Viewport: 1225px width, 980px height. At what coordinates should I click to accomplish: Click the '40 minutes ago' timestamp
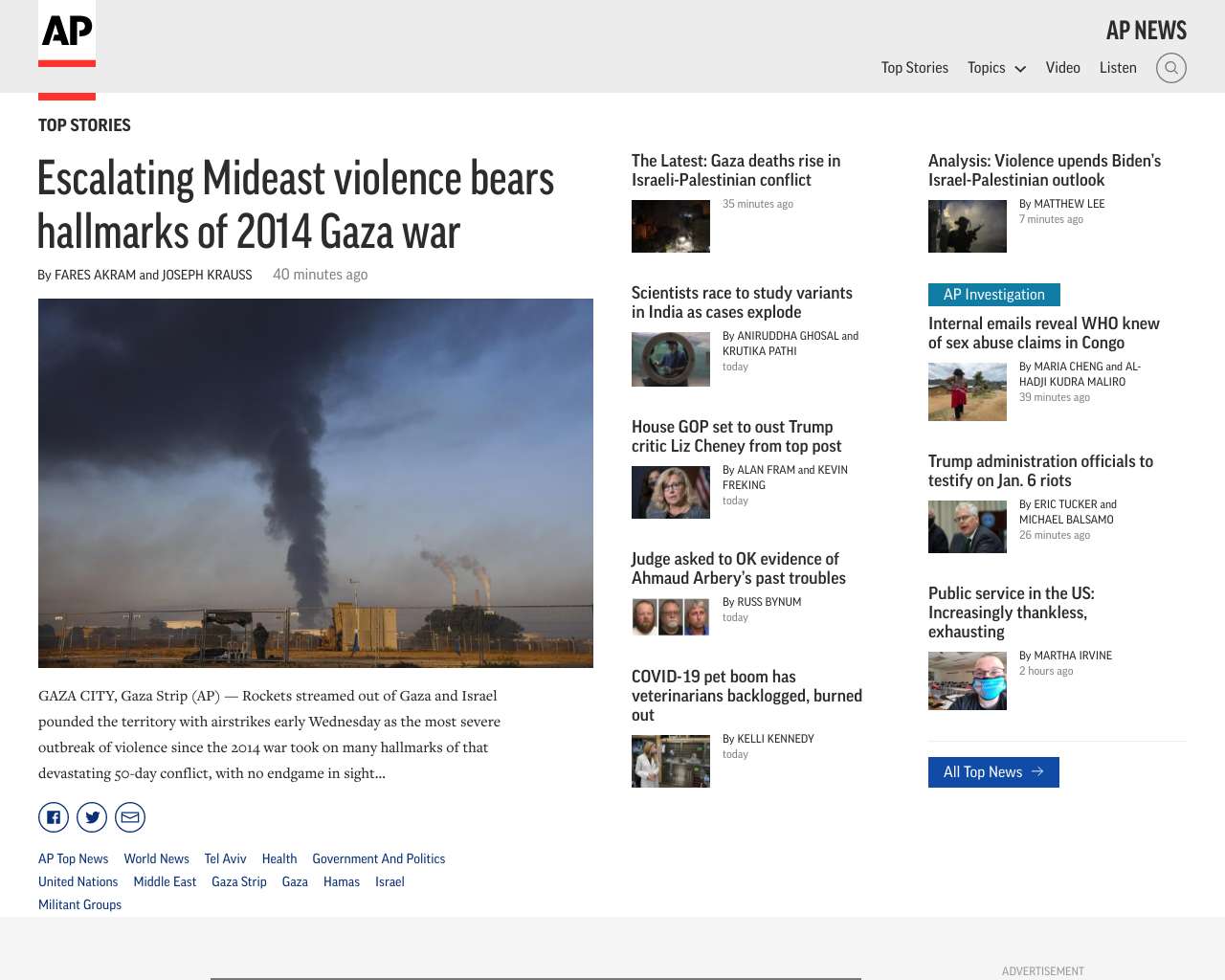(320, 275)
